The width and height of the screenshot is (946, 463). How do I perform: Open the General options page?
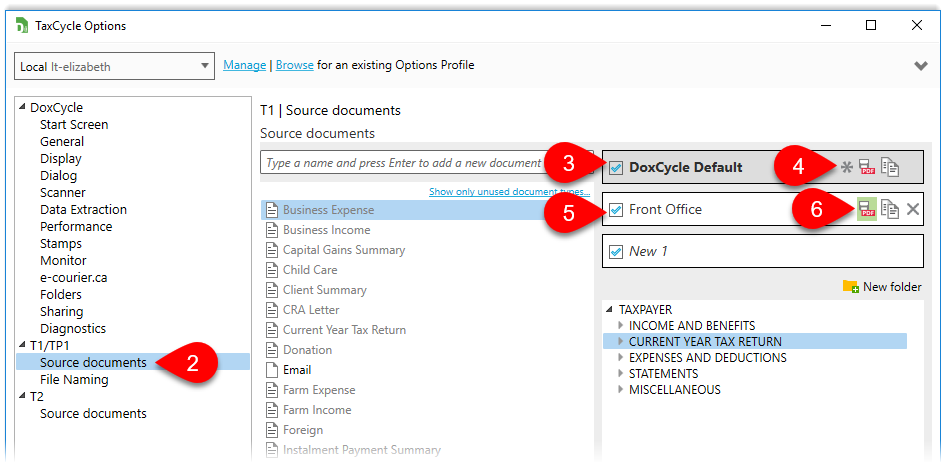62,141
